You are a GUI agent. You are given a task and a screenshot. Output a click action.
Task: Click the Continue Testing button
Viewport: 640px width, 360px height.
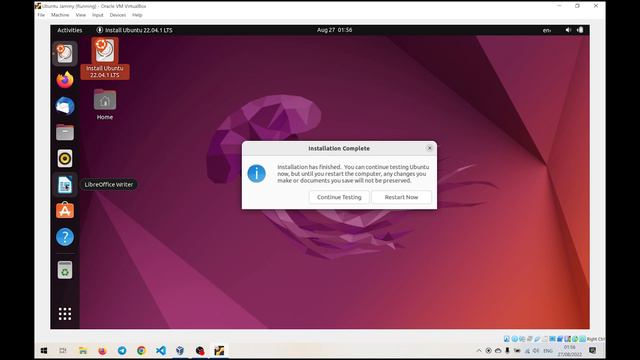click(x=339, y=197)
